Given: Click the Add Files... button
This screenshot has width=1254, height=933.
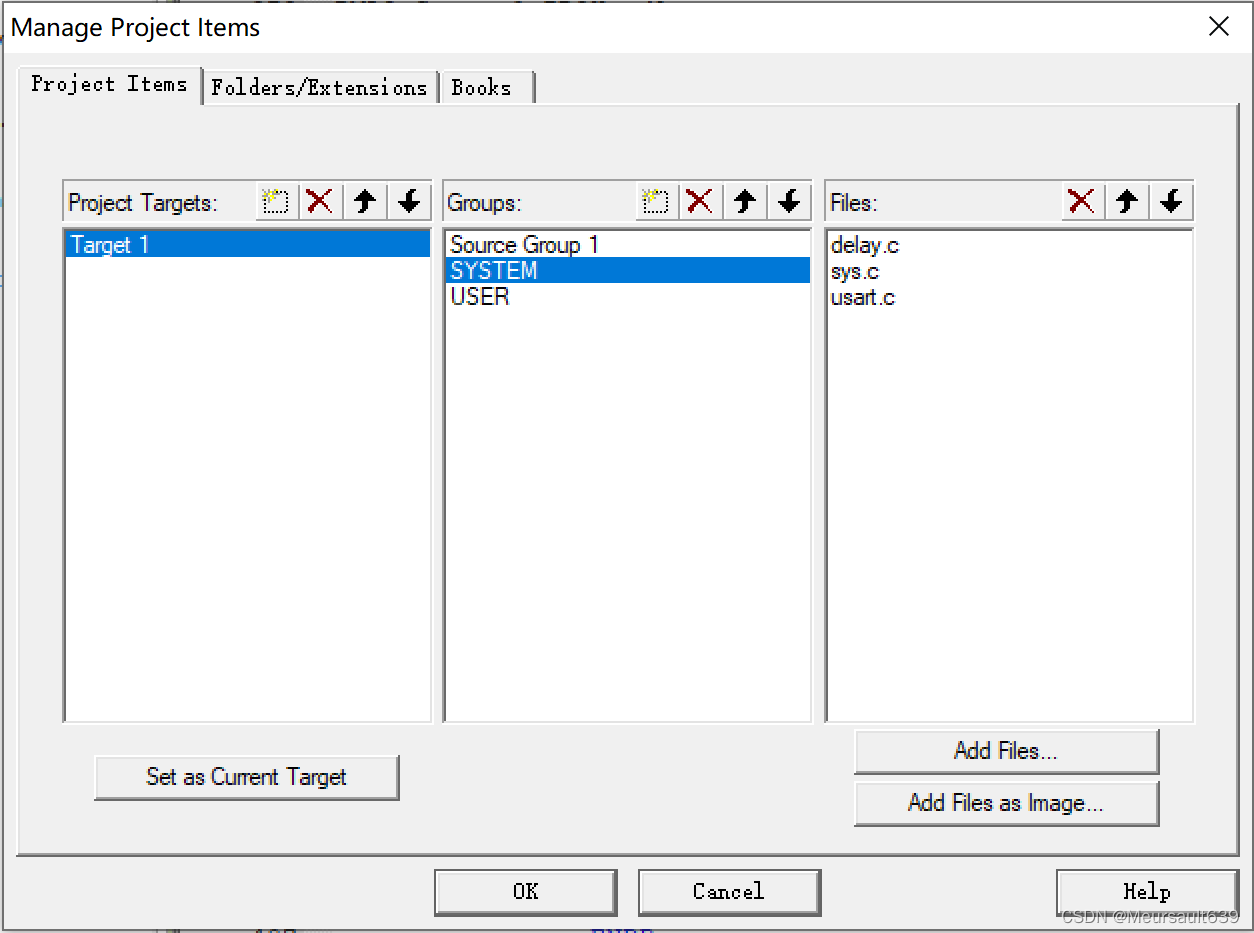Looking at the screenshot, I should (x=1006, y=751).
